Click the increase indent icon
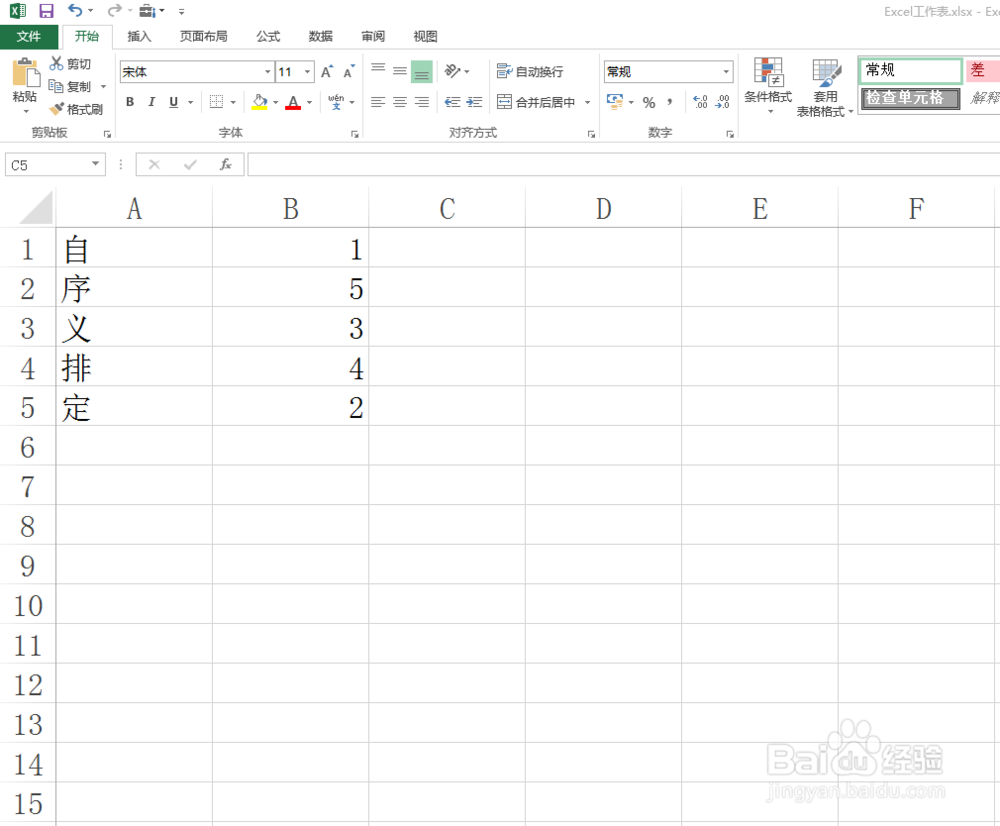Image resolution: width=1000 pixels, height=826 pixels. tap(474, 102)
